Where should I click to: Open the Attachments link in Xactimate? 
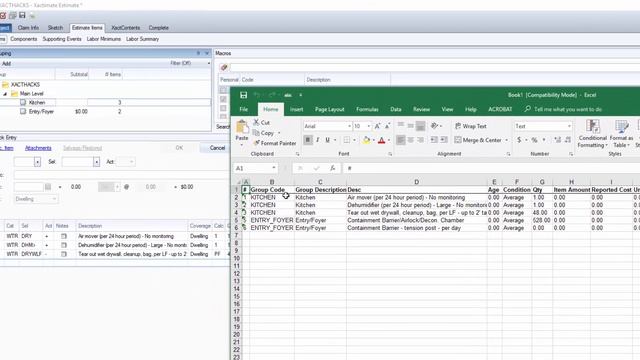38,148
